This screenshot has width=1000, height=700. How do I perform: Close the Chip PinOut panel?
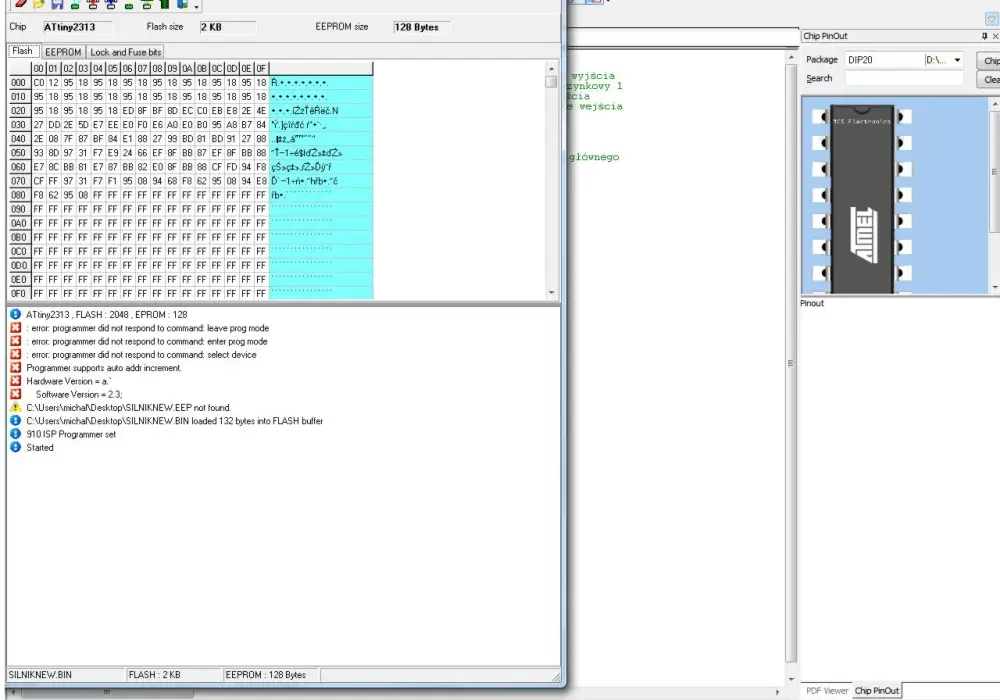coord(995,36)
